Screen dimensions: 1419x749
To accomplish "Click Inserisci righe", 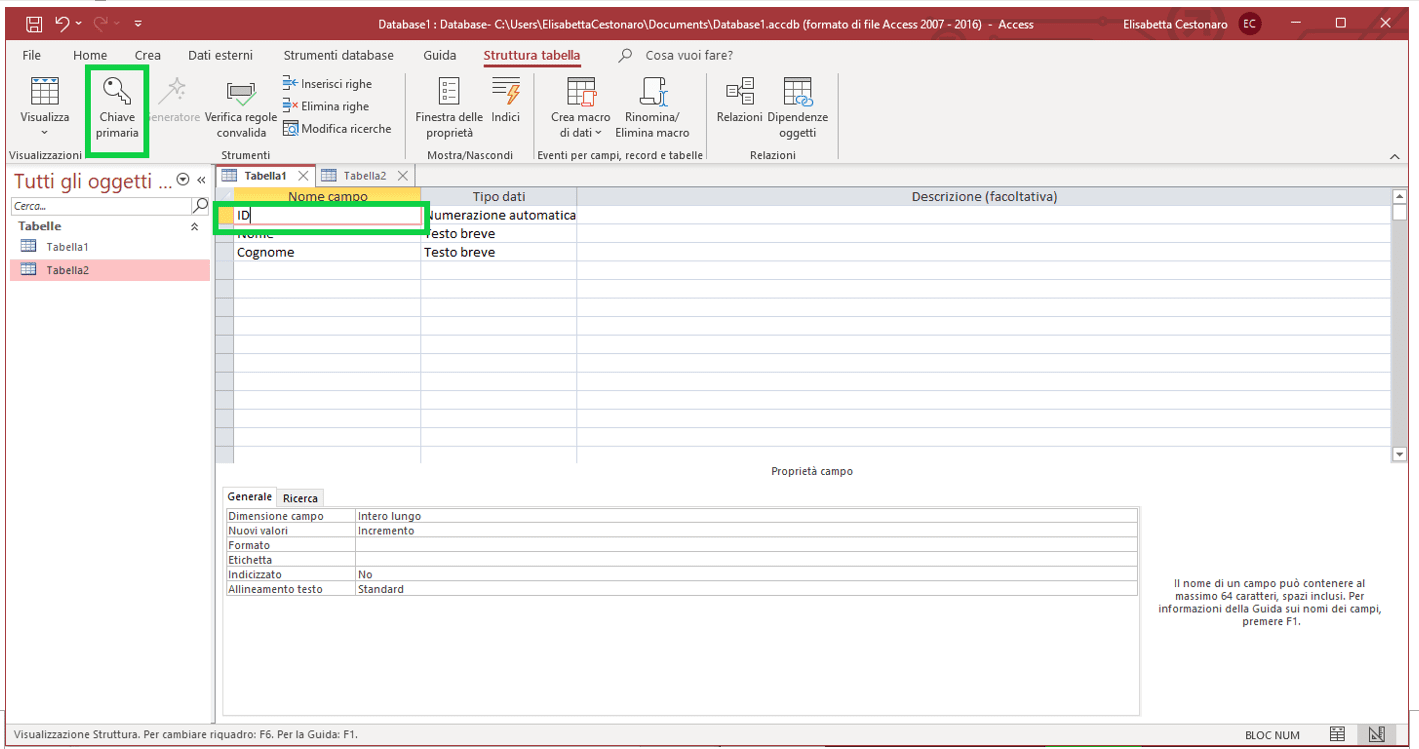I will click(x=327, y=84).
